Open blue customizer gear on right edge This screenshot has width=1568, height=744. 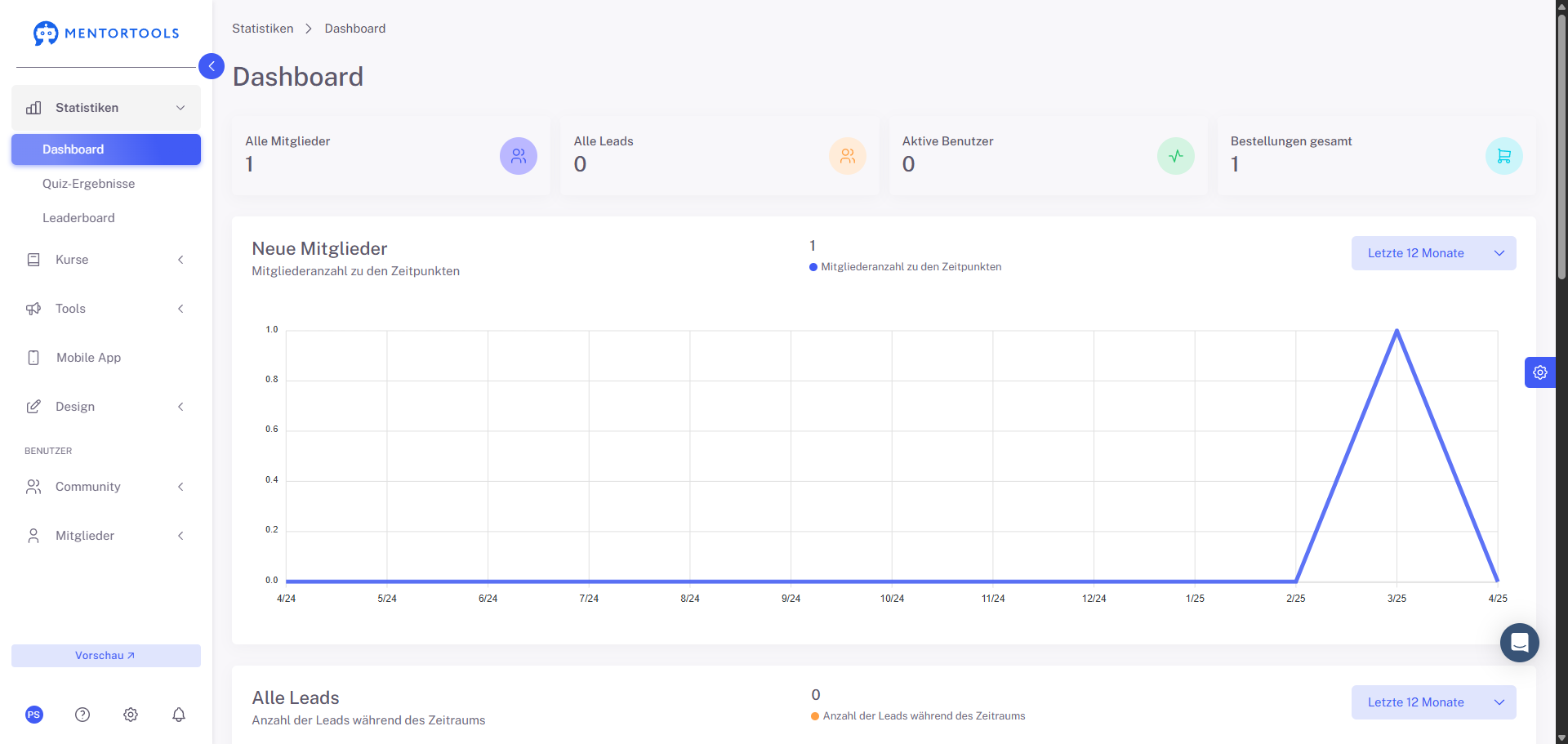(x=1540, y=372)
